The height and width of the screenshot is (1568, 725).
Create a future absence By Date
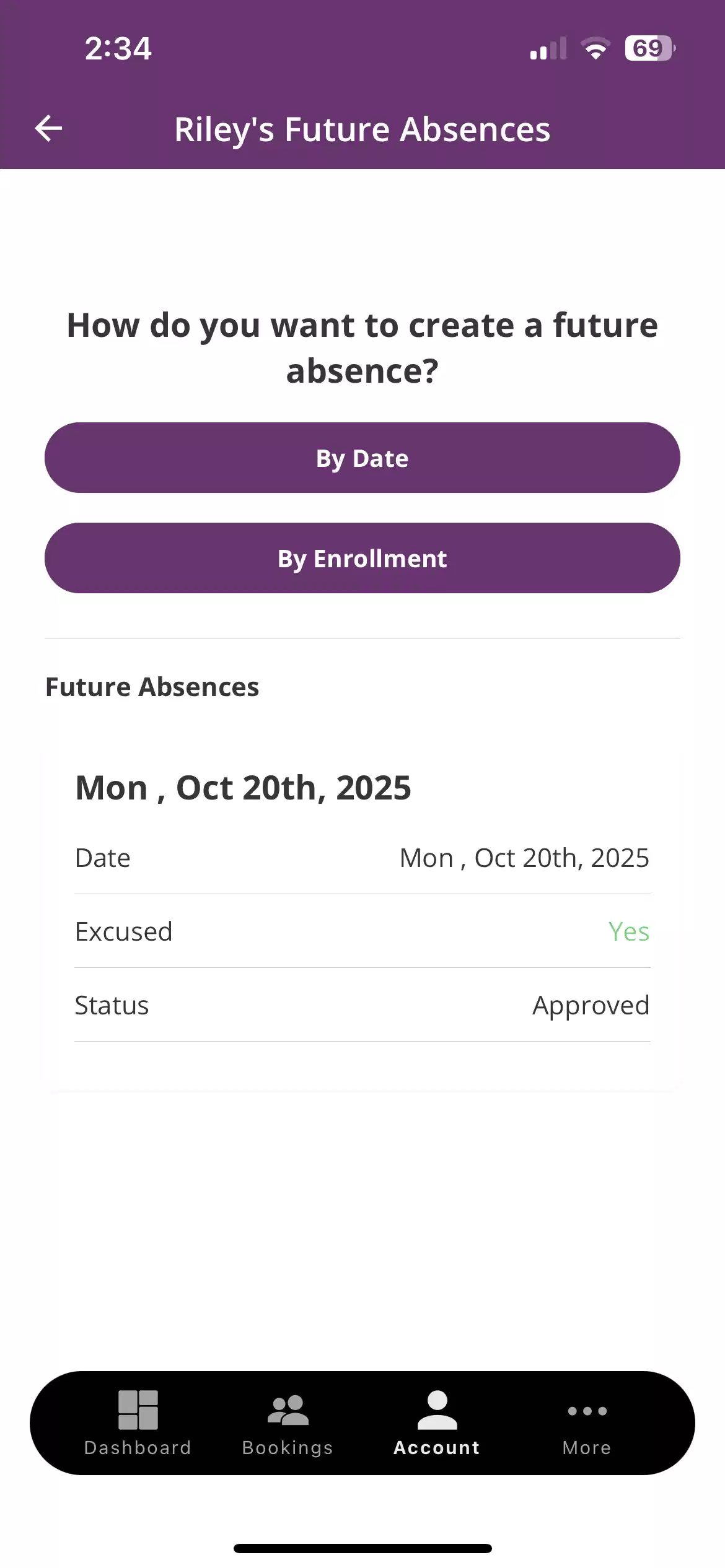tap(362, 458)
